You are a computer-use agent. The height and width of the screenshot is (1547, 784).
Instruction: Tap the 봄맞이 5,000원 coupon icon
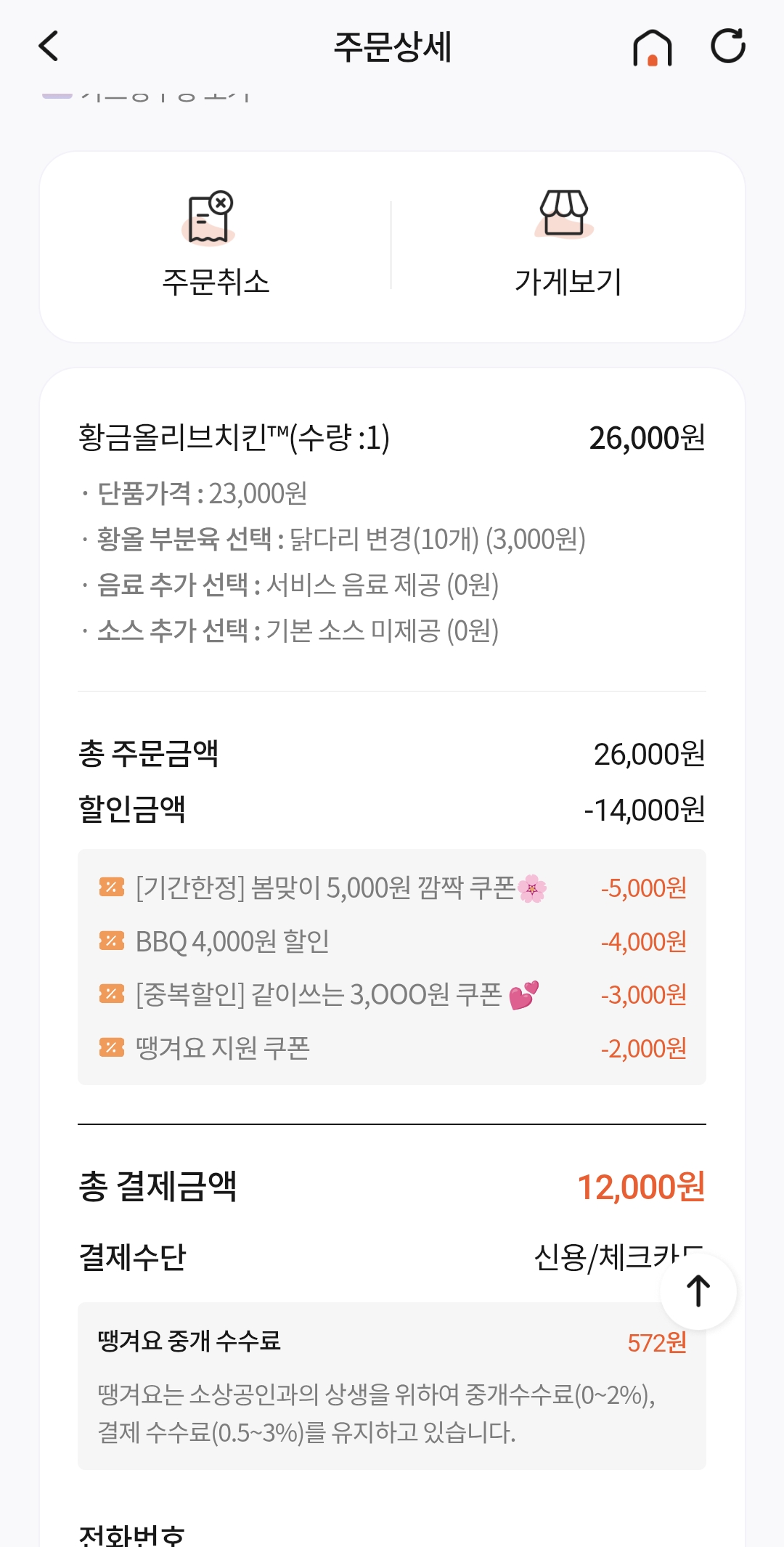(x=111, y=887)
